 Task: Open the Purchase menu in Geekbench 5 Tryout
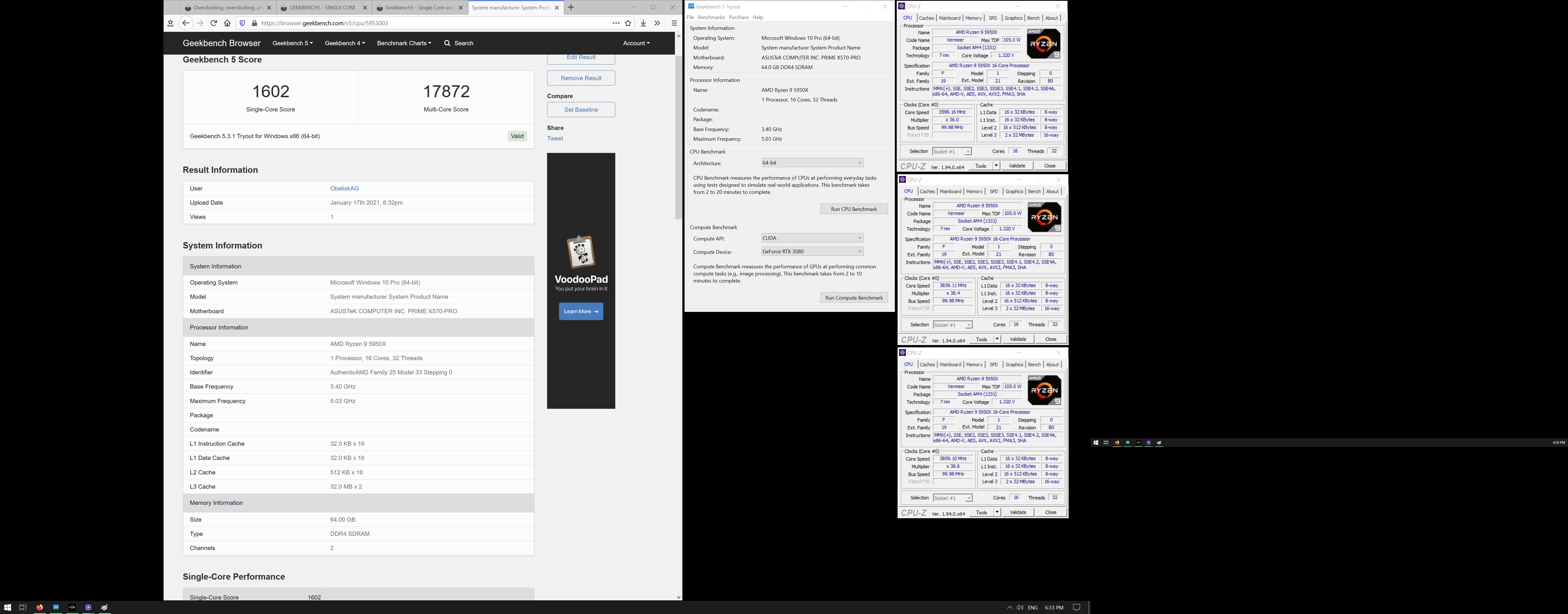tap(738, 17)
